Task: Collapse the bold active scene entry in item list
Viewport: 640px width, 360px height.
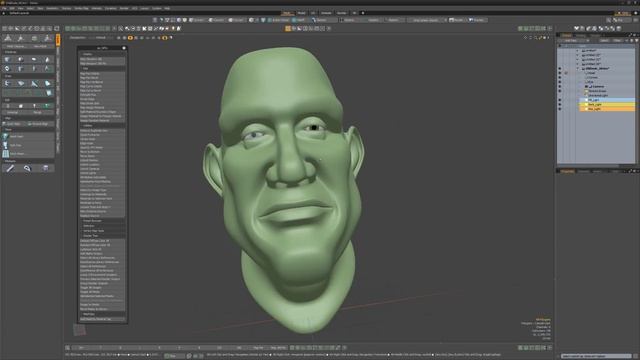Action: pos(578,69)
